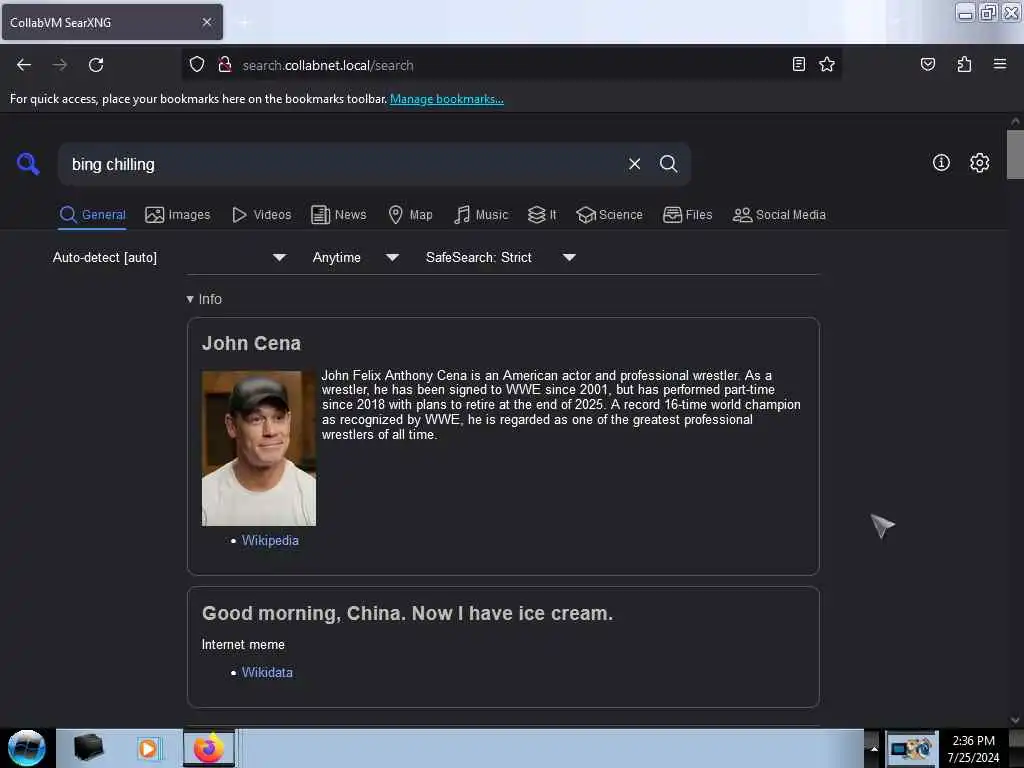Open the Wikidata link
Image resolution: width=1024 pixels, height=768 pixels.
coord(267,672)
